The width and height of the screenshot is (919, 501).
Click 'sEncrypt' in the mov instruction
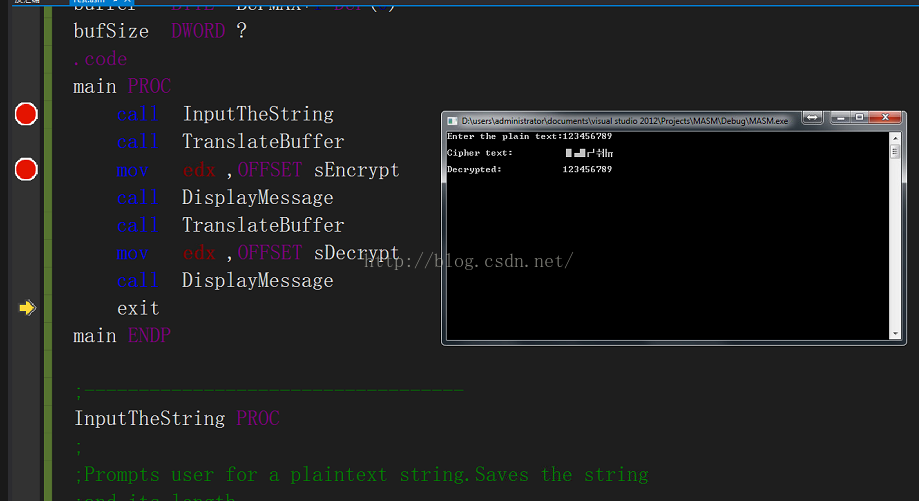pyautogui.click(x=356, y=170)
